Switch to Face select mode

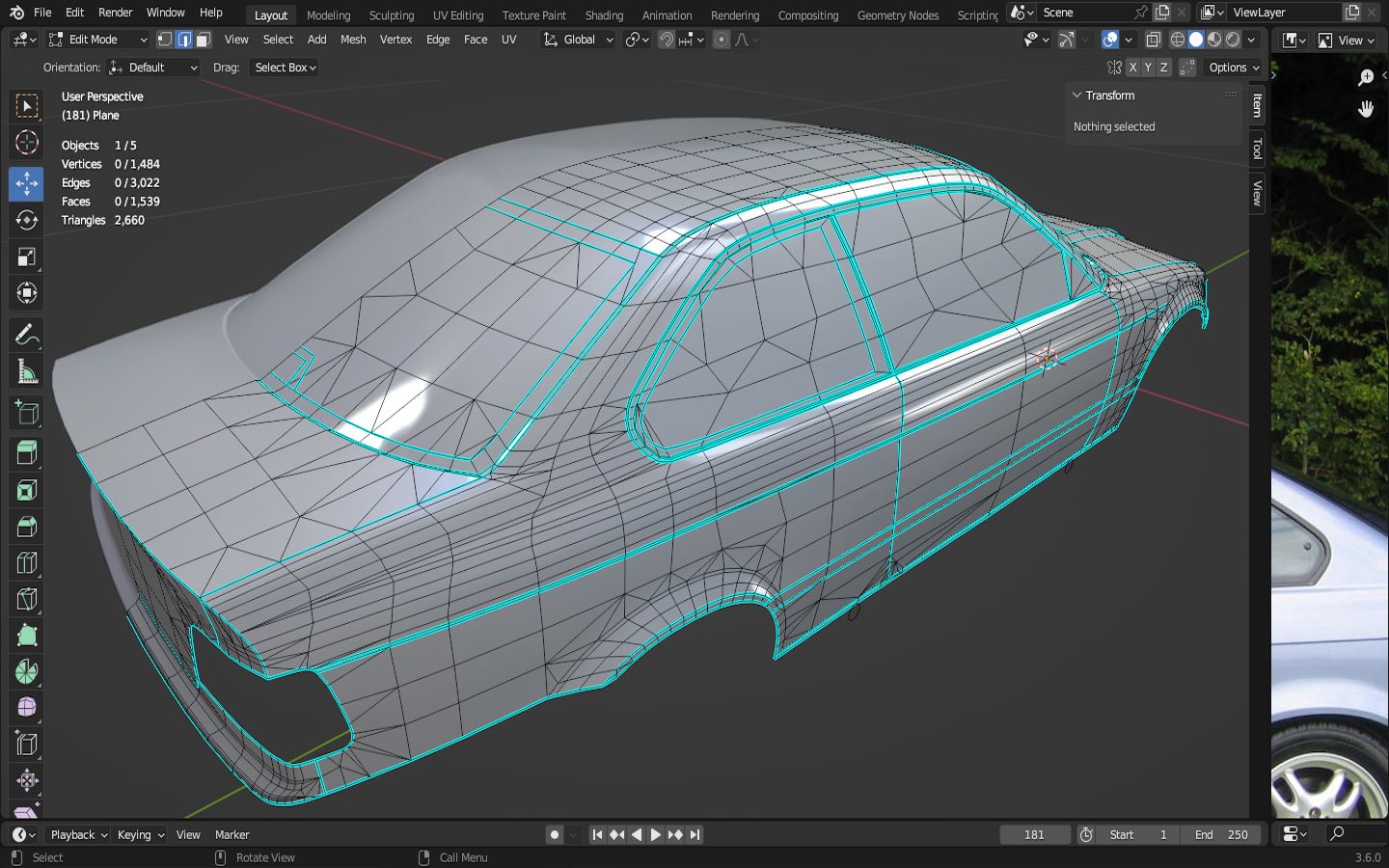pos(203,40)
